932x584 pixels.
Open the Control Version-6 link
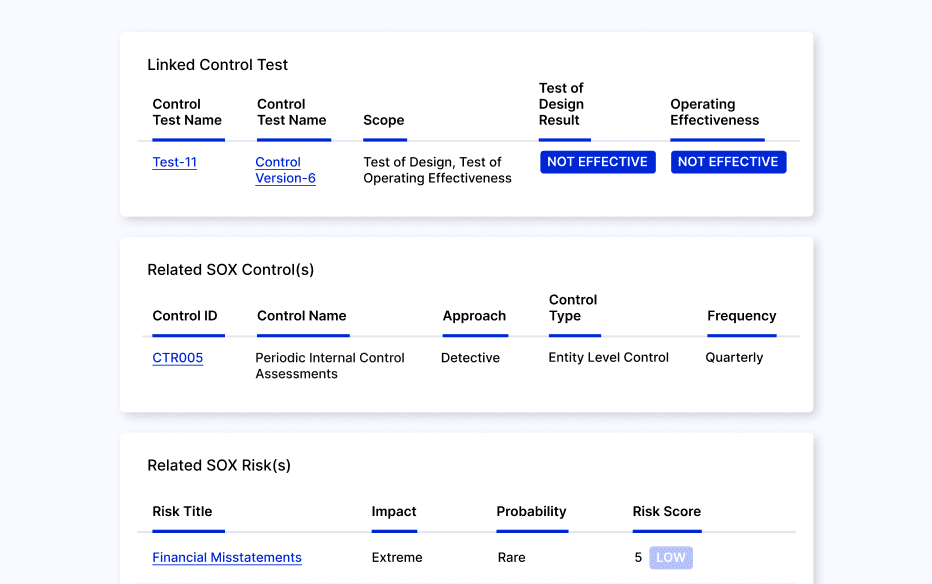click(x=285, y=170)
